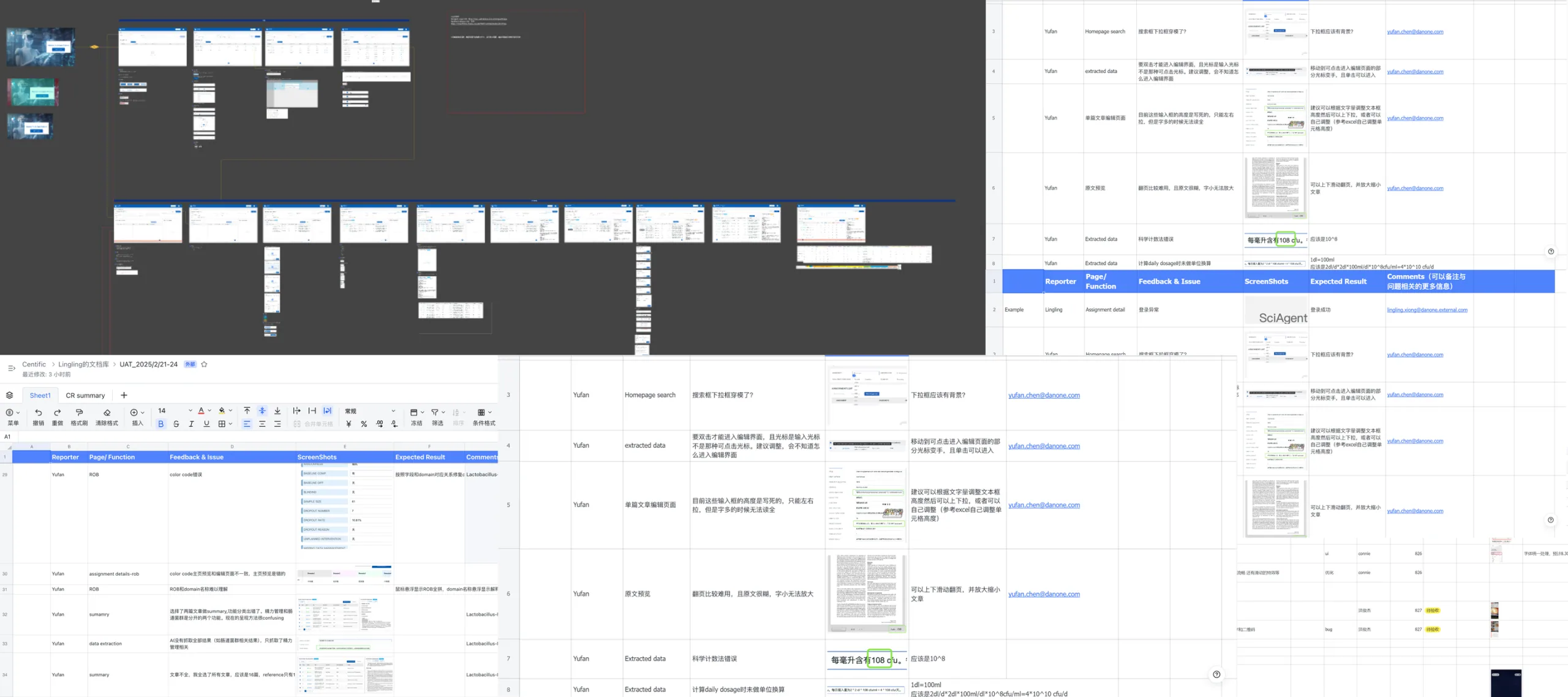The image size is (1568, 697).
Task: Click the conditional format (条件格式) icon
Action: [481, 412]
